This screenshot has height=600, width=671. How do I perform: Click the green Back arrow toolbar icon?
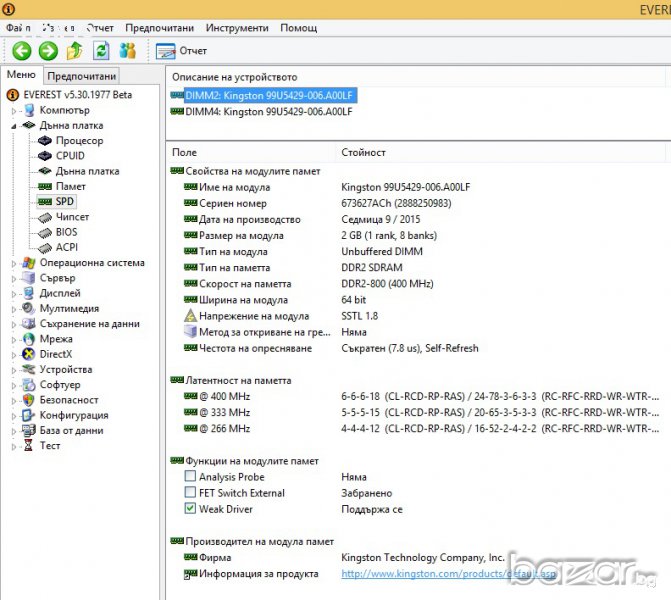point(21,51)
